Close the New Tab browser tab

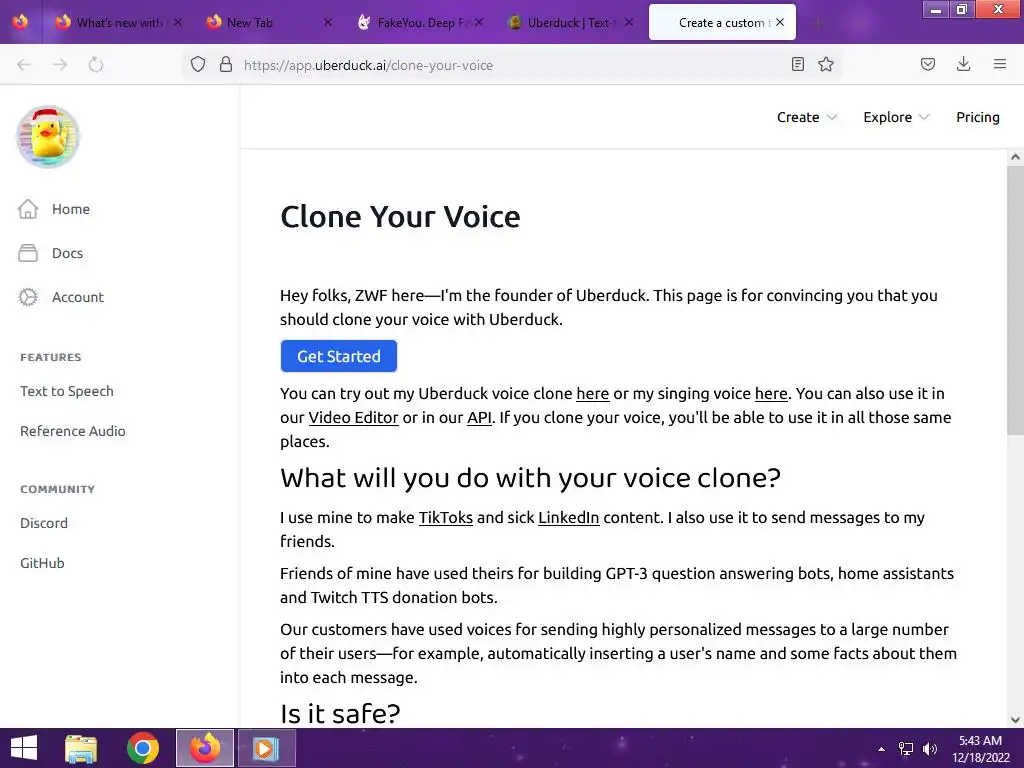click(328, 22)
